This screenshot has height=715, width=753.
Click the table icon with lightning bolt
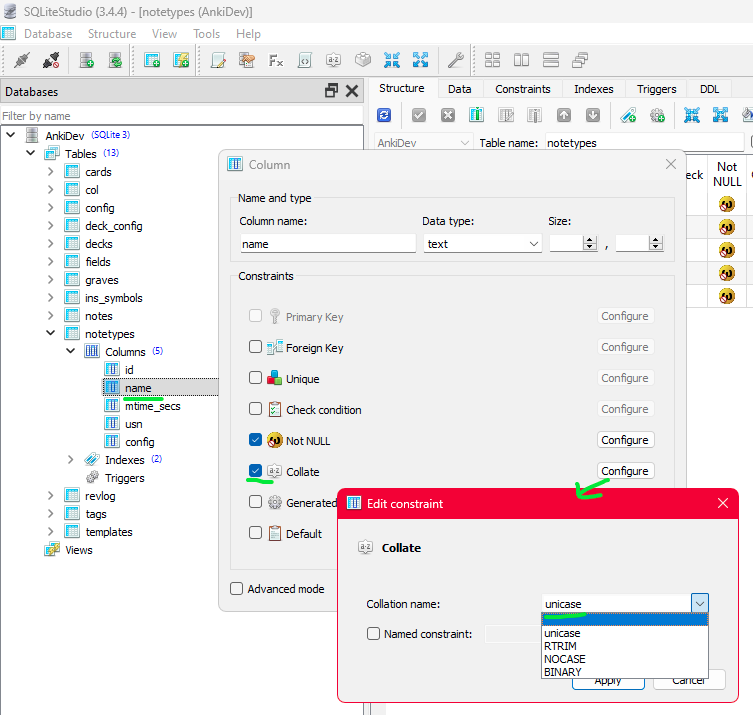(x=181, y=61)
